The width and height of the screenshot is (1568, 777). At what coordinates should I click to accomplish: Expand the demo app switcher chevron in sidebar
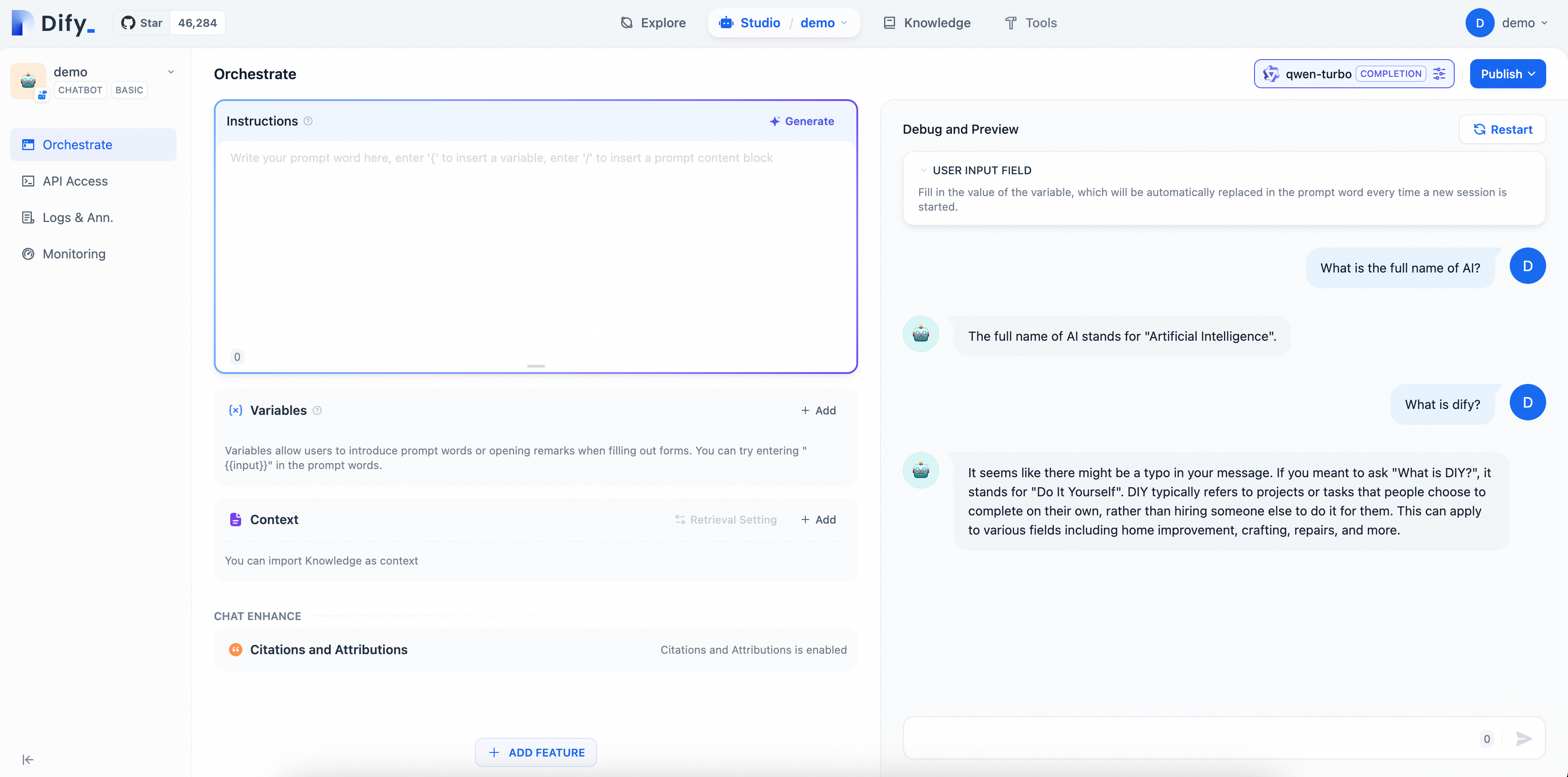[171, 72]
